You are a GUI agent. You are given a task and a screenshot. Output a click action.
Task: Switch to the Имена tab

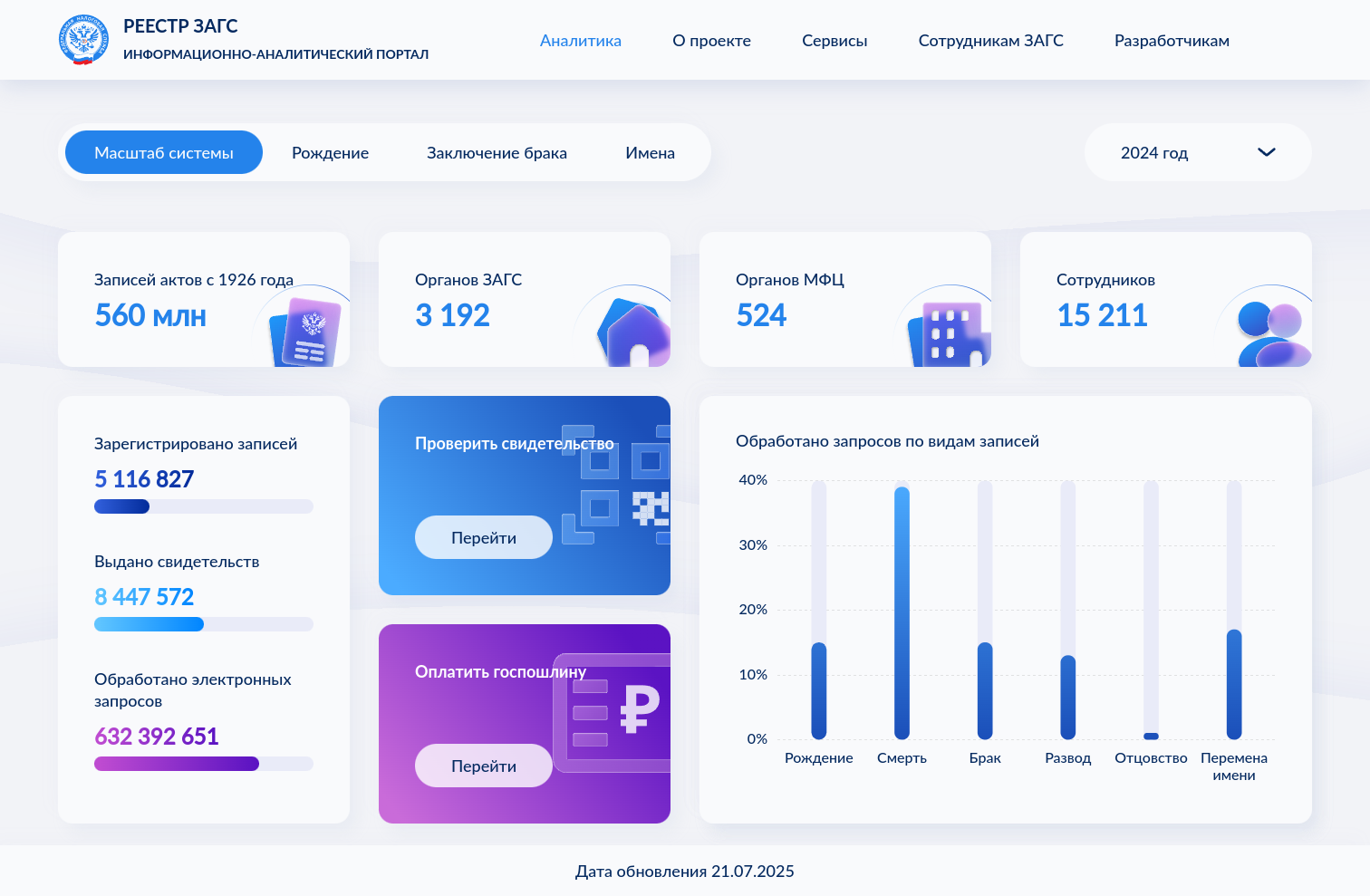(650, 153)
